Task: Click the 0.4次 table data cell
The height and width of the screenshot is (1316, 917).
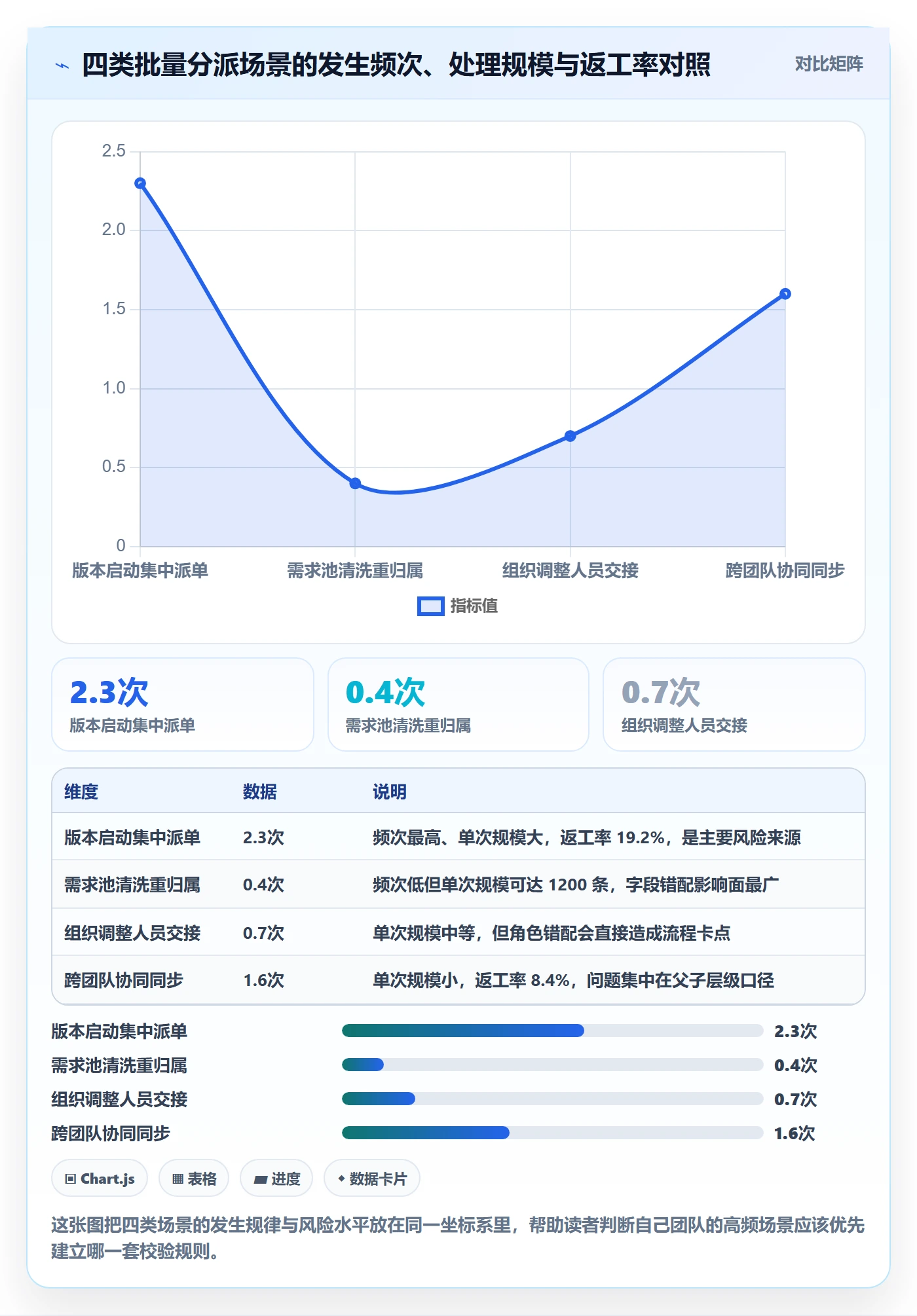Action: (263, 885)
